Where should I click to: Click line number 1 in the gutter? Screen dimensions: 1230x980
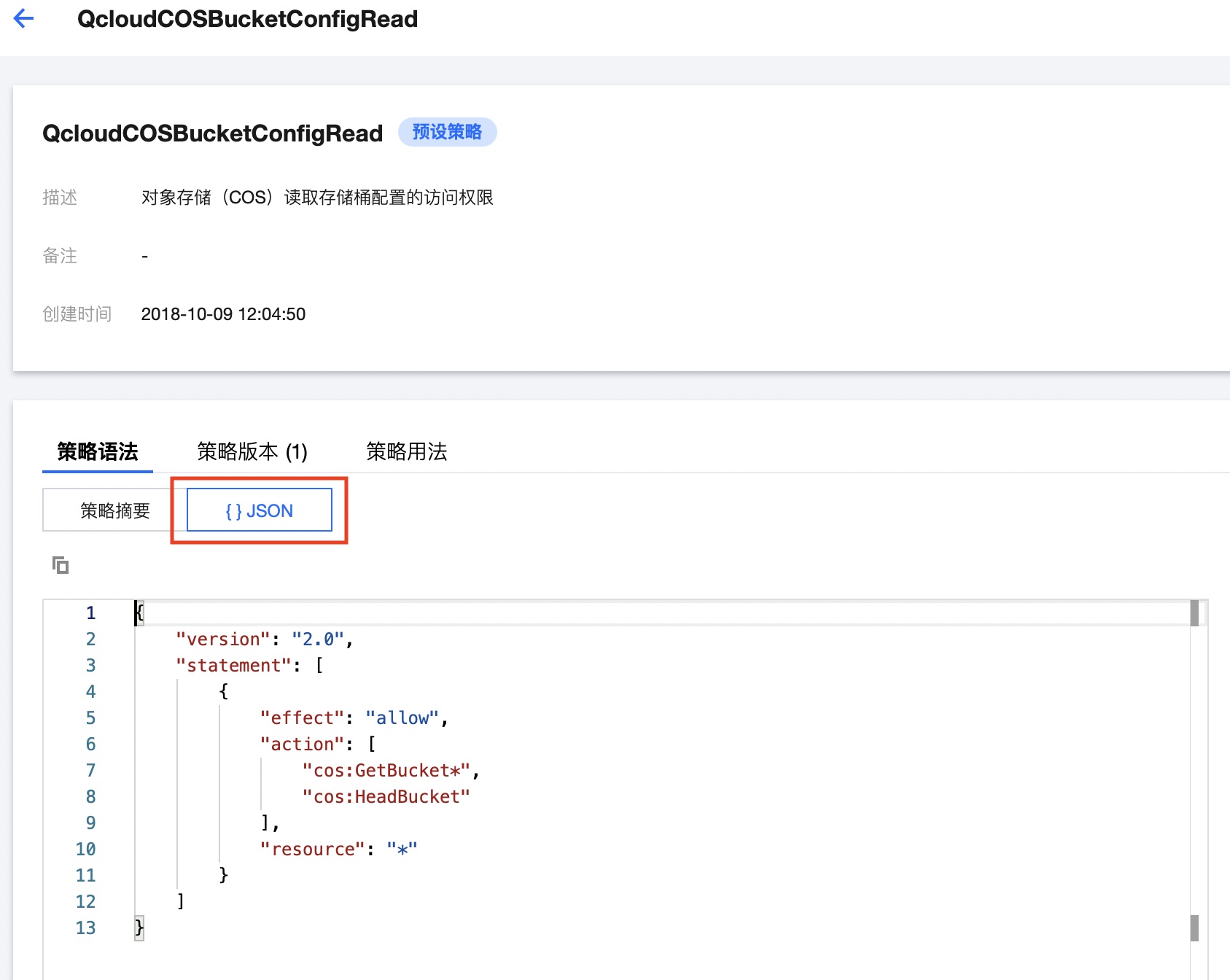pyautogui.click(x=90, y=613)
